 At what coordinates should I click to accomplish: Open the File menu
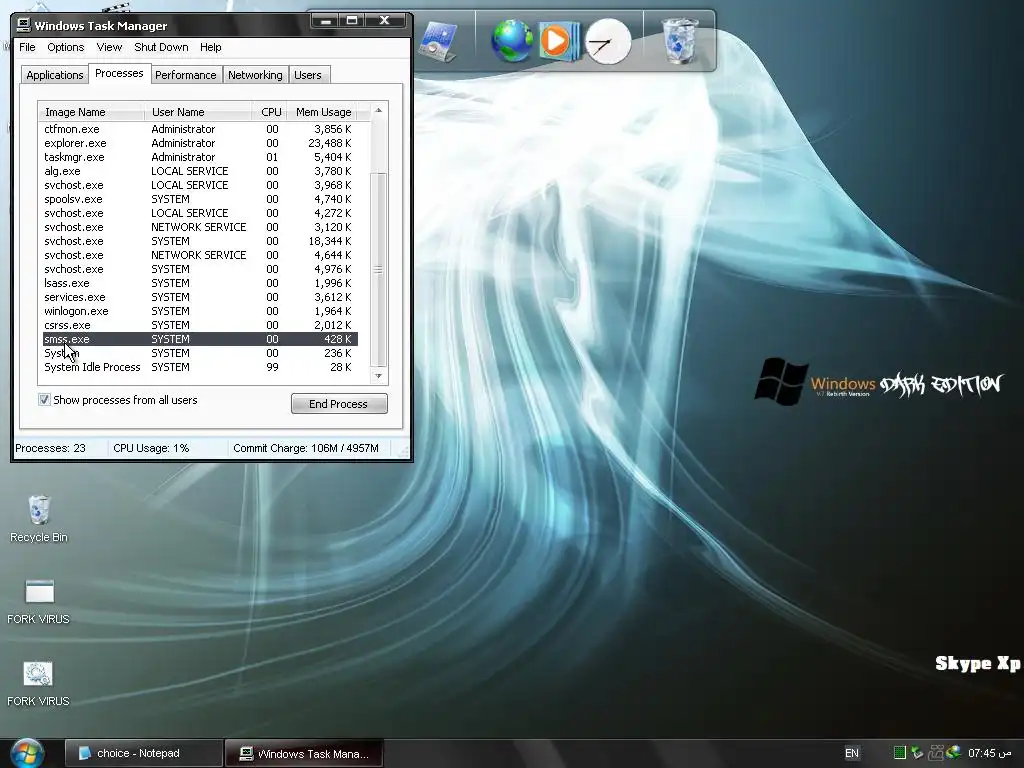tap(27, 47)
